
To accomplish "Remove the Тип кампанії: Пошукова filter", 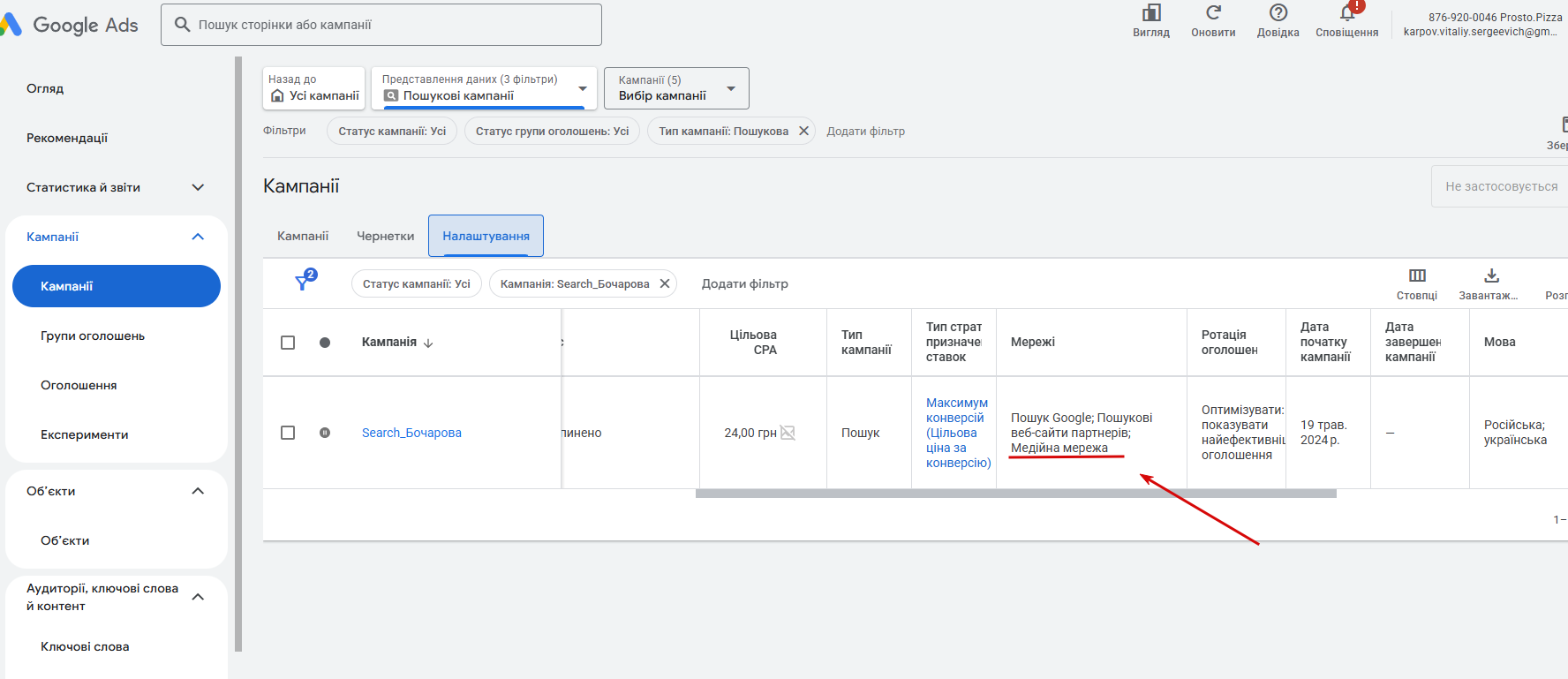I will pyautogui.click(x=803, y=131).
